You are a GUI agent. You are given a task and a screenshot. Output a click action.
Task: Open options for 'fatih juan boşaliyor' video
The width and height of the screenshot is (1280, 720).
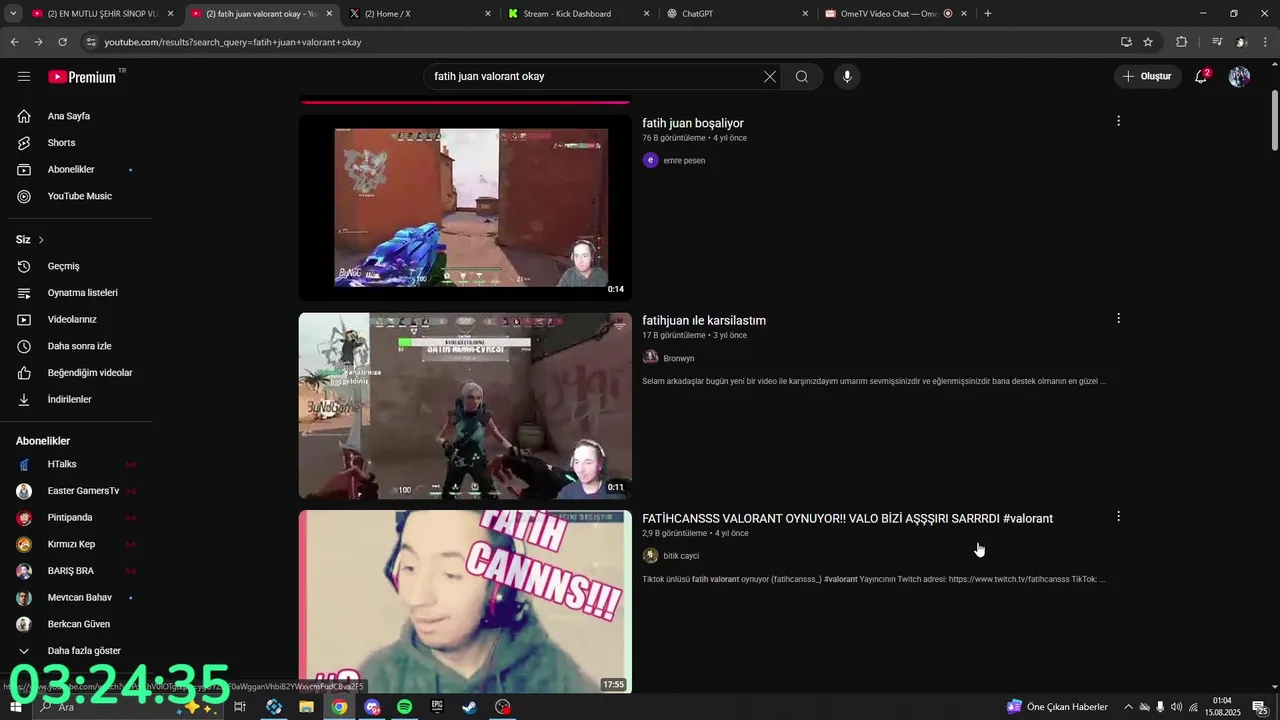click(x=1118, y=121)
